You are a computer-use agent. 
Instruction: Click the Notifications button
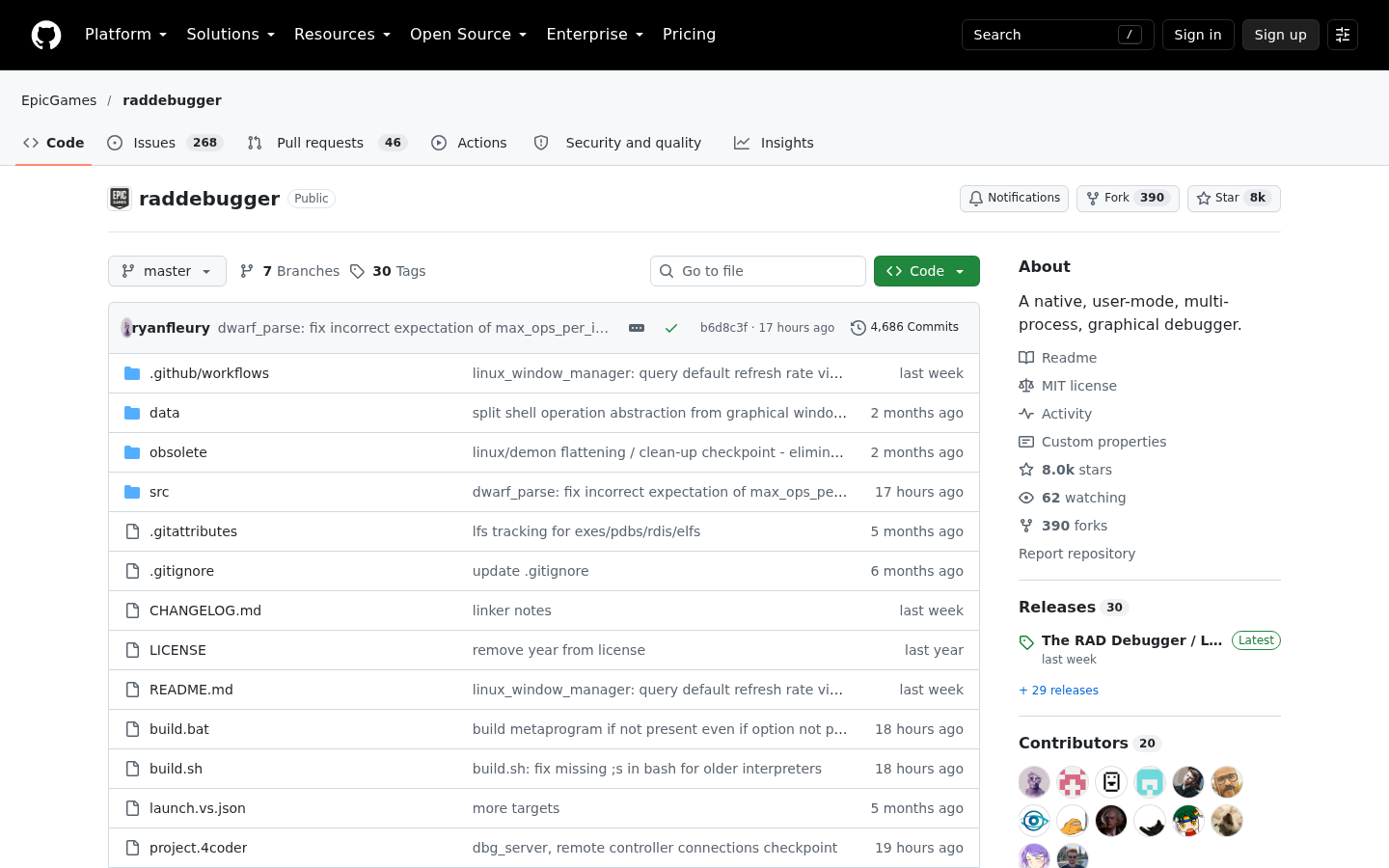tap(1014, 199)
